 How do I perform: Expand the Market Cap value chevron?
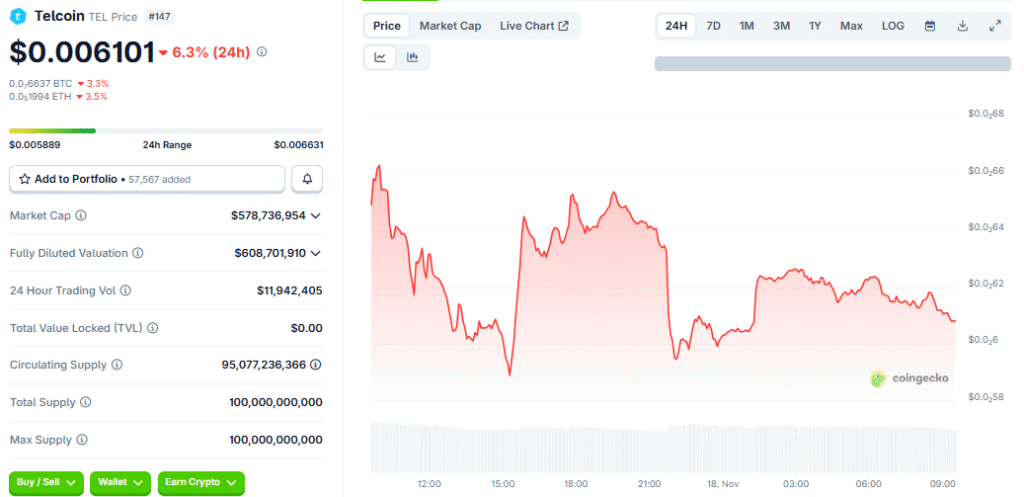(316, 216)
